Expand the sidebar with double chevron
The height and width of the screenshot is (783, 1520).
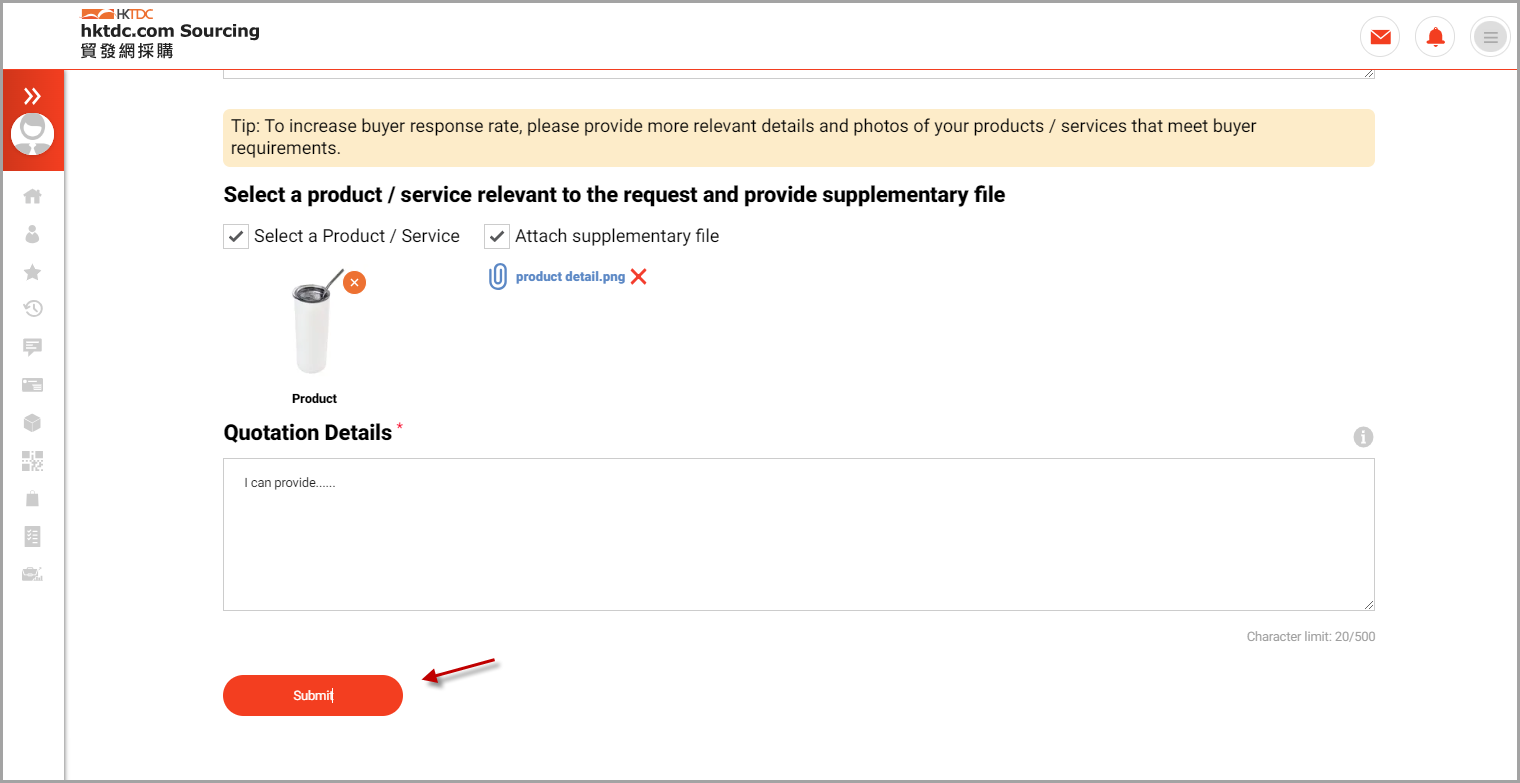coord(33,96)
